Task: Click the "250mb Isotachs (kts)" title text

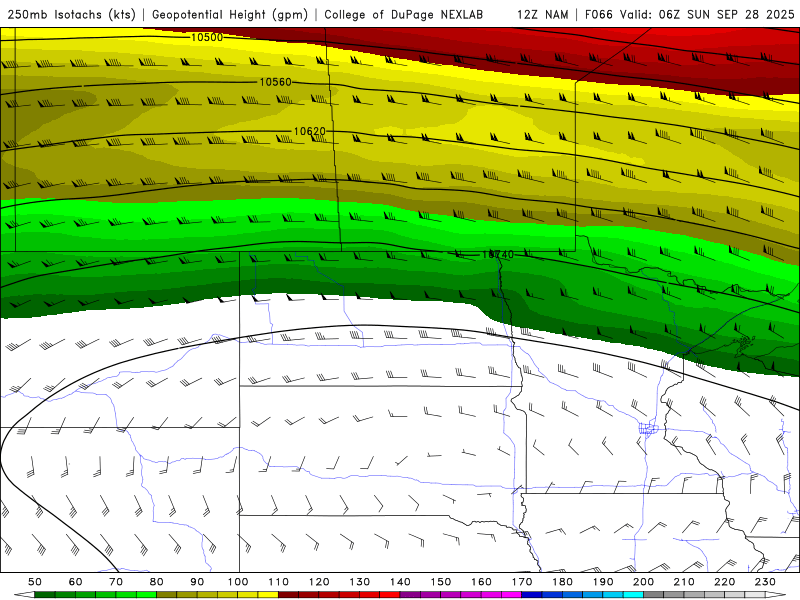Action: [x=71, y=15]
